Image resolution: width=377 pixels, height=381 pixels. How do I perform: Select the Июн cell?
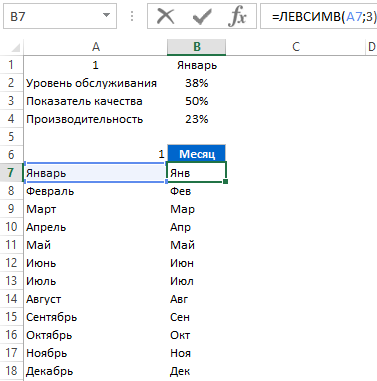pyautogui.click(x=196, y=263)
